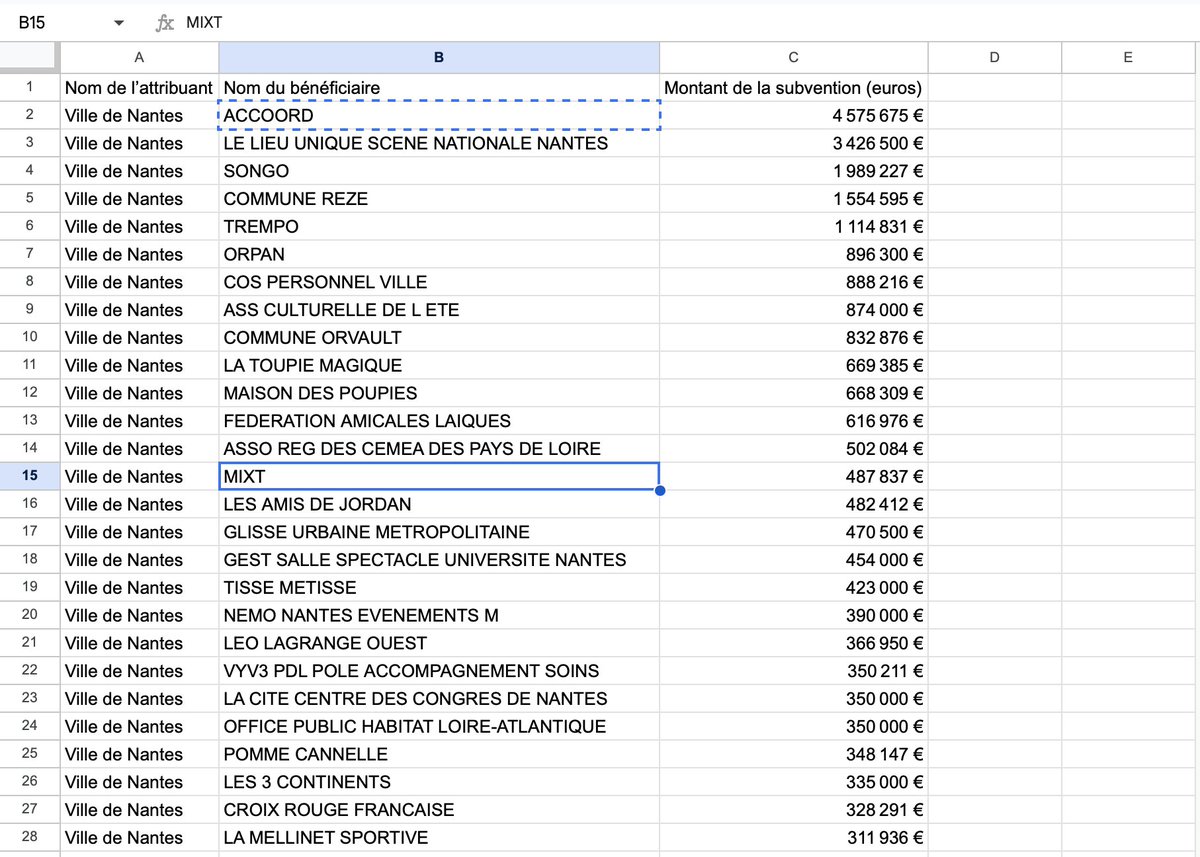This screenshot has width=1200, height=857.
Task: Select row 1 header
Action: coord(30,87)
